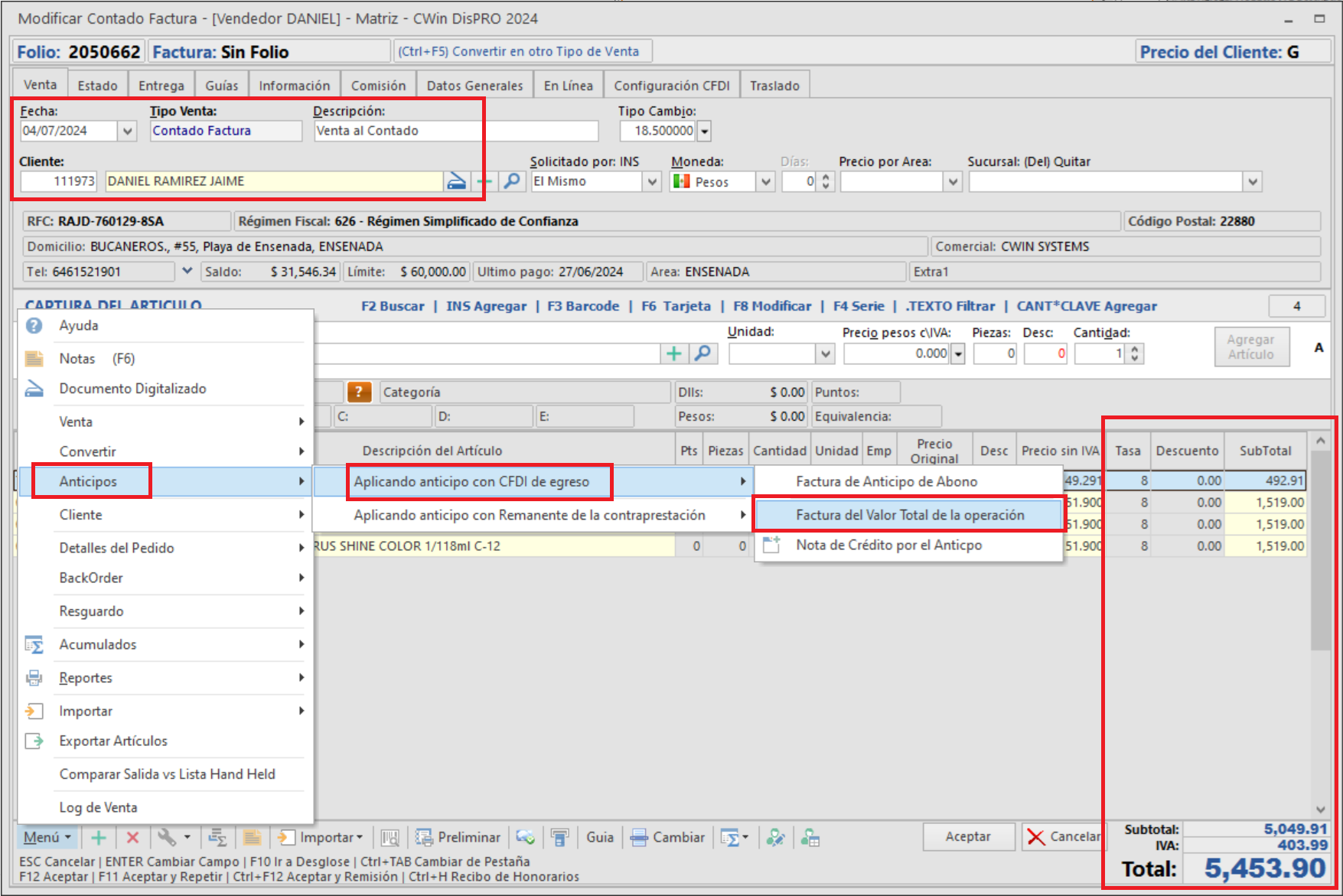Click the Aceptar button
This screenshot has width=1343, height=896.
968,836
